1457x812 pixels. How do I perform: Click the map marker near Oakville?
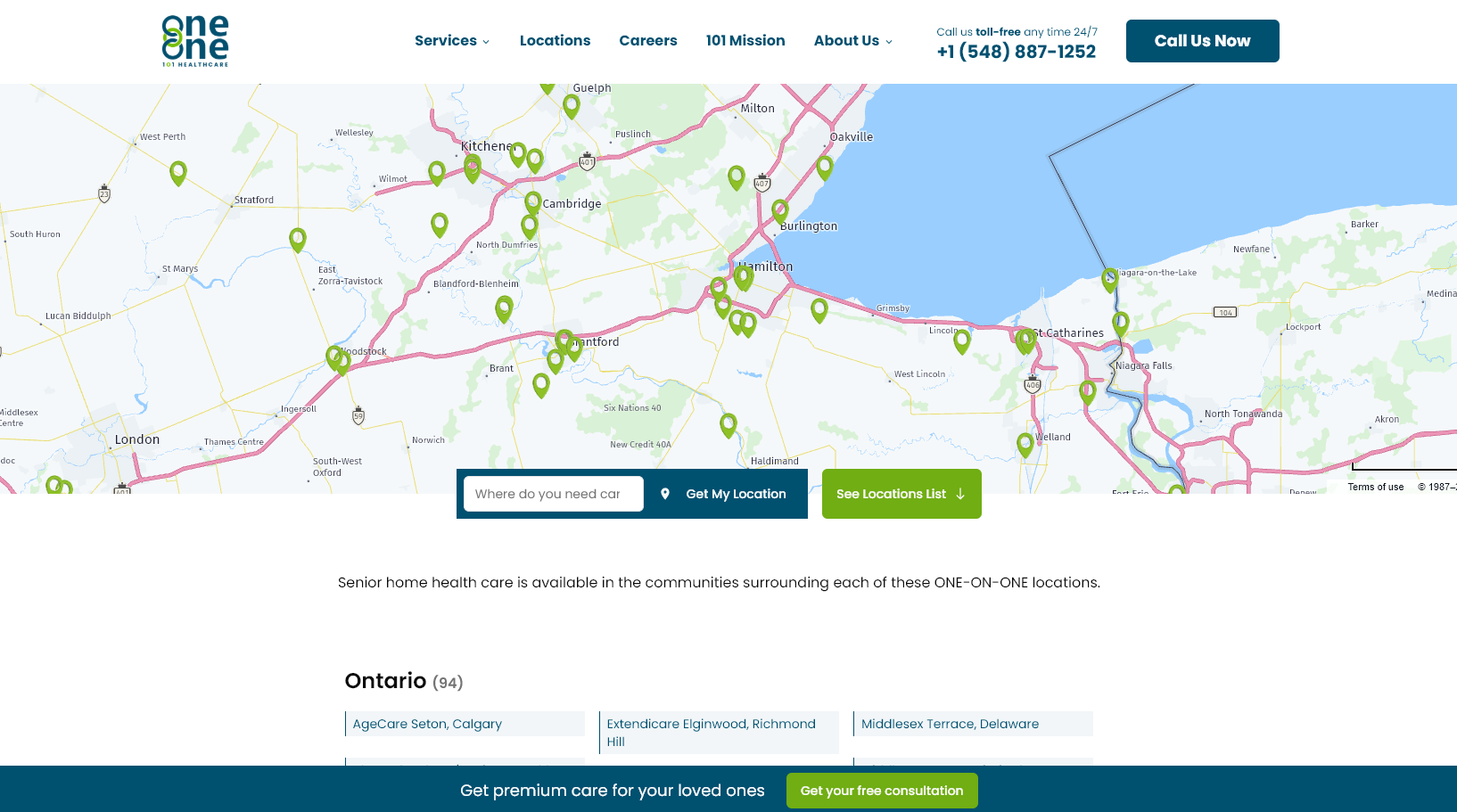point(825,166)
